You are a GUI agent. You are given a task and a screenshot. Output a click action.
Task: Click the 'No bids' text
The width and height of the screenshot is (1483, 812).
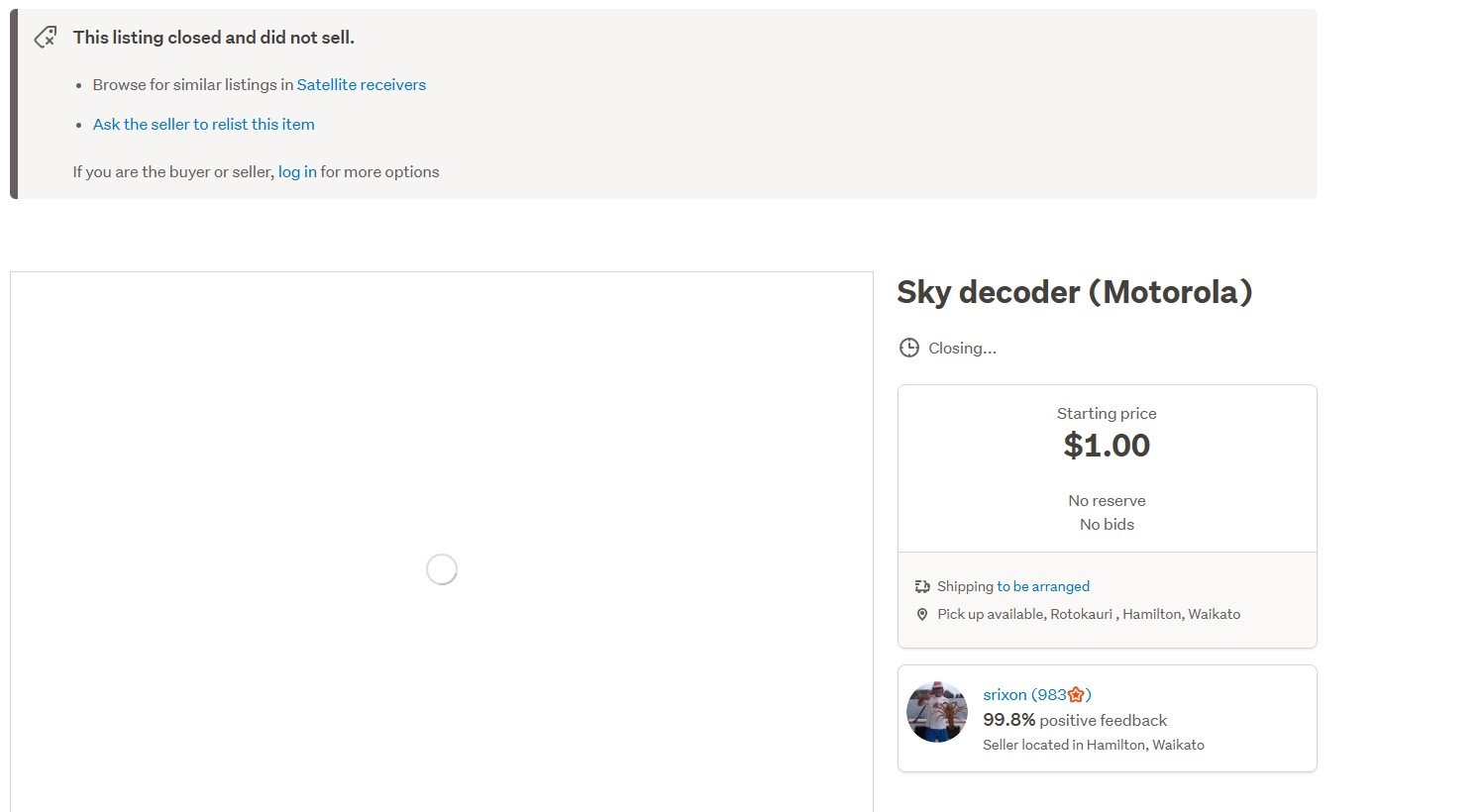(1107, 525)
